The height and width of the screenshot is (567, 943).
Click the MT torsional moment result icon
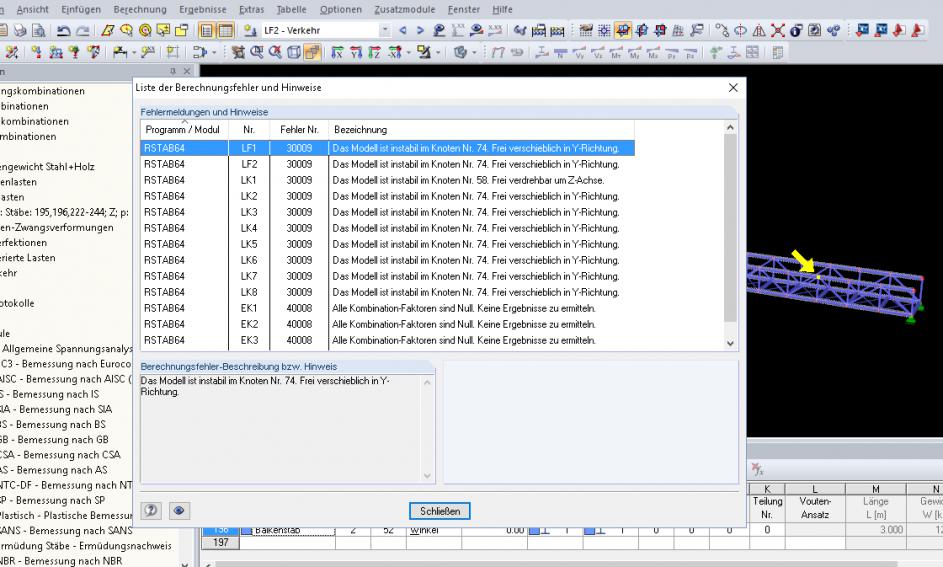616,53
